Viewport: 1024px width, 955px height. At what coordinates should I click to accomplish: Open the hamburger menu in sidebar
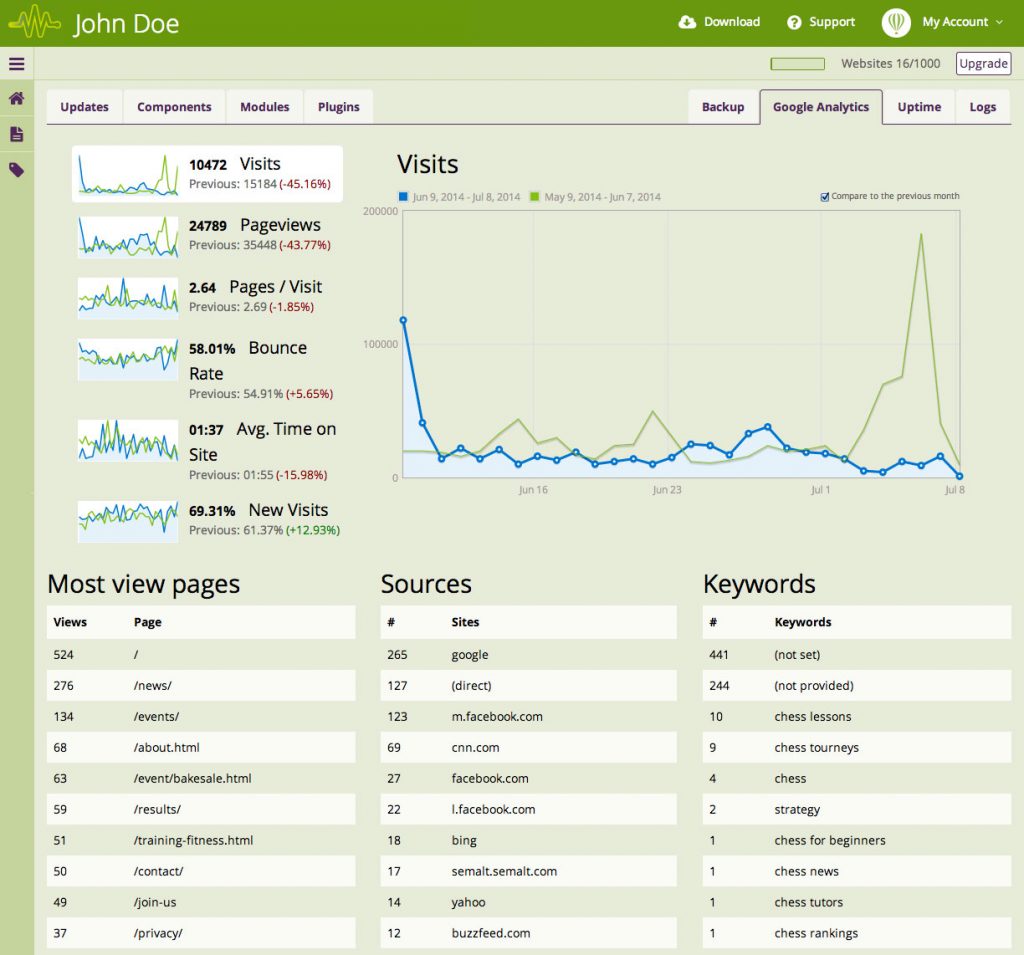[16, 64]
